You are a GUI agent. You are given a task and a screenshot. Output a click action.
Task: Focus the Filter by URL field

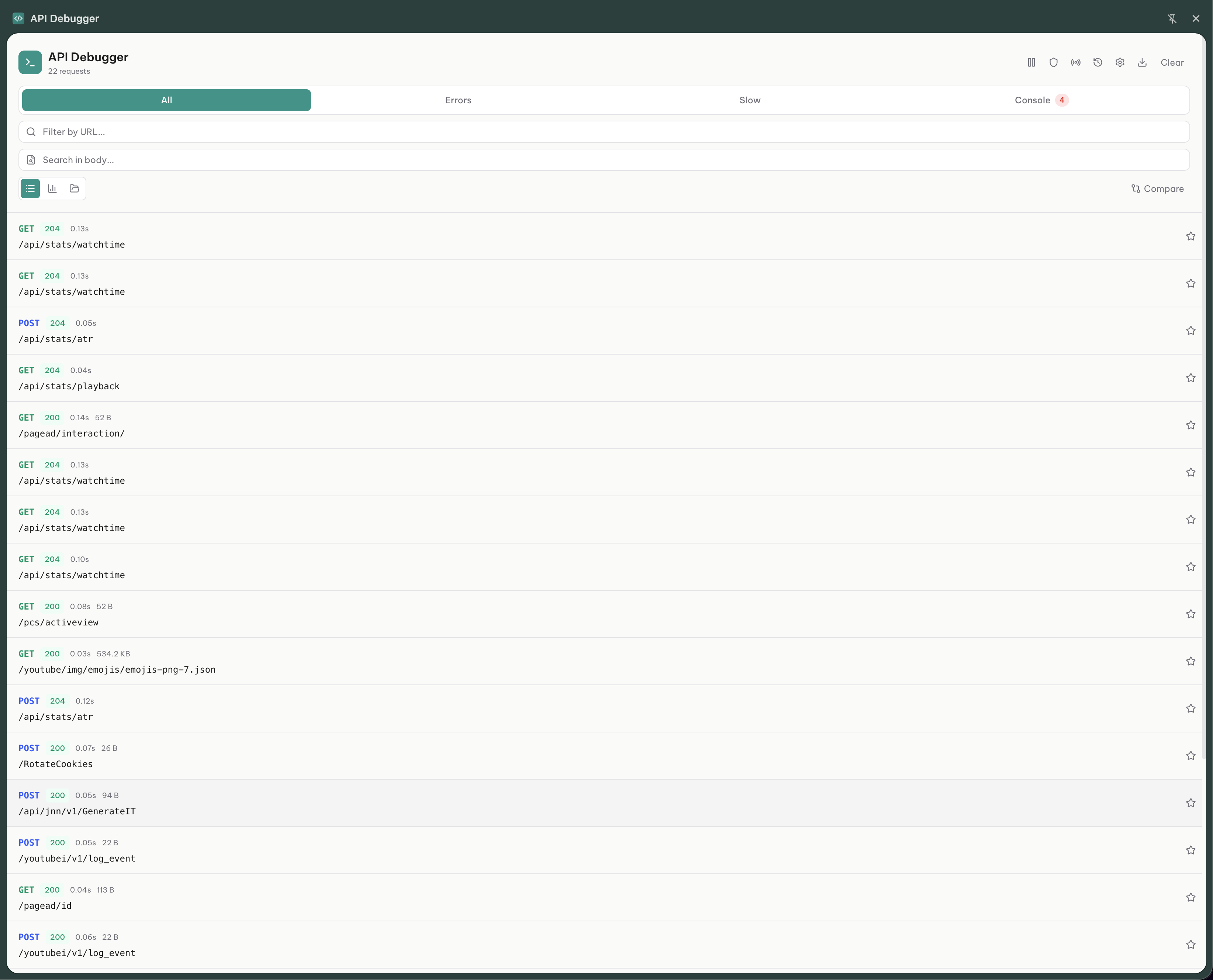604,132
